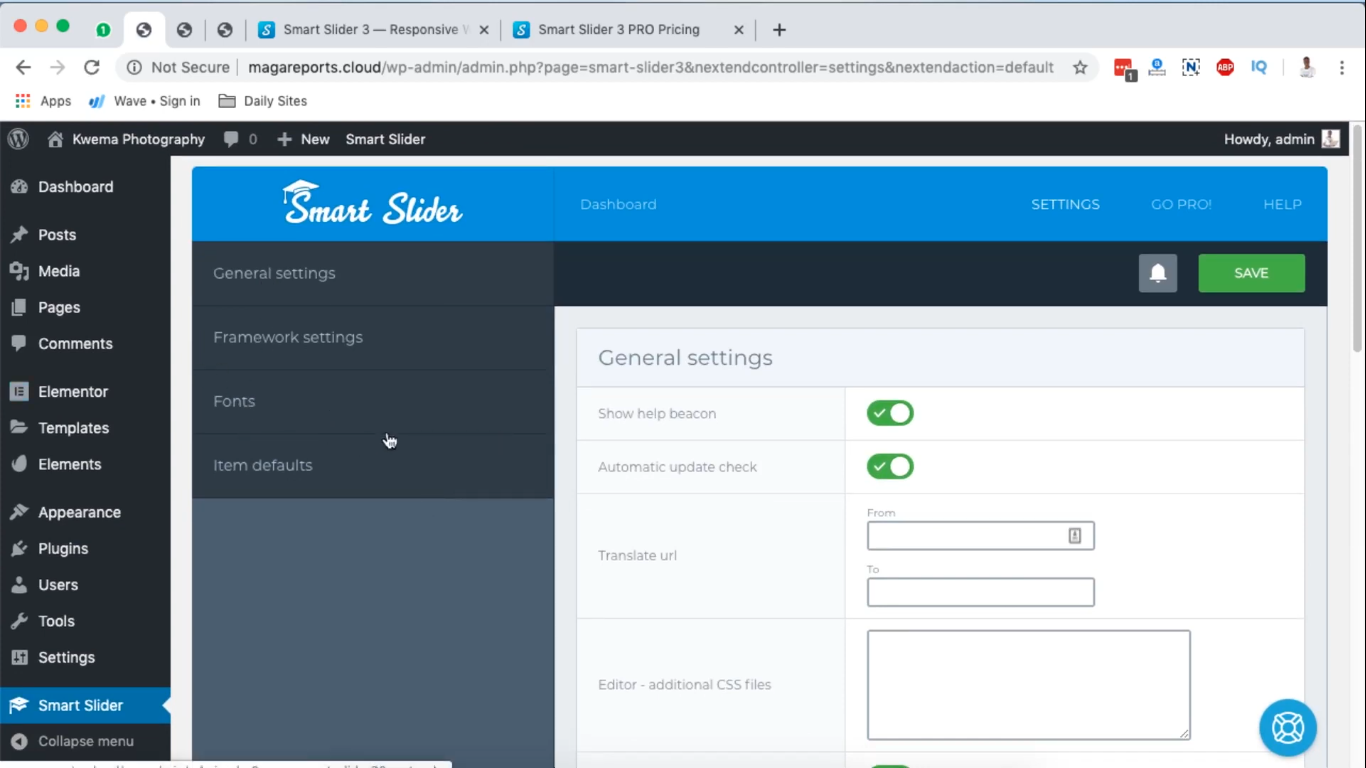Toggle Show help beacon switch
Screen dimensions: 1366x768
point(890,413)
